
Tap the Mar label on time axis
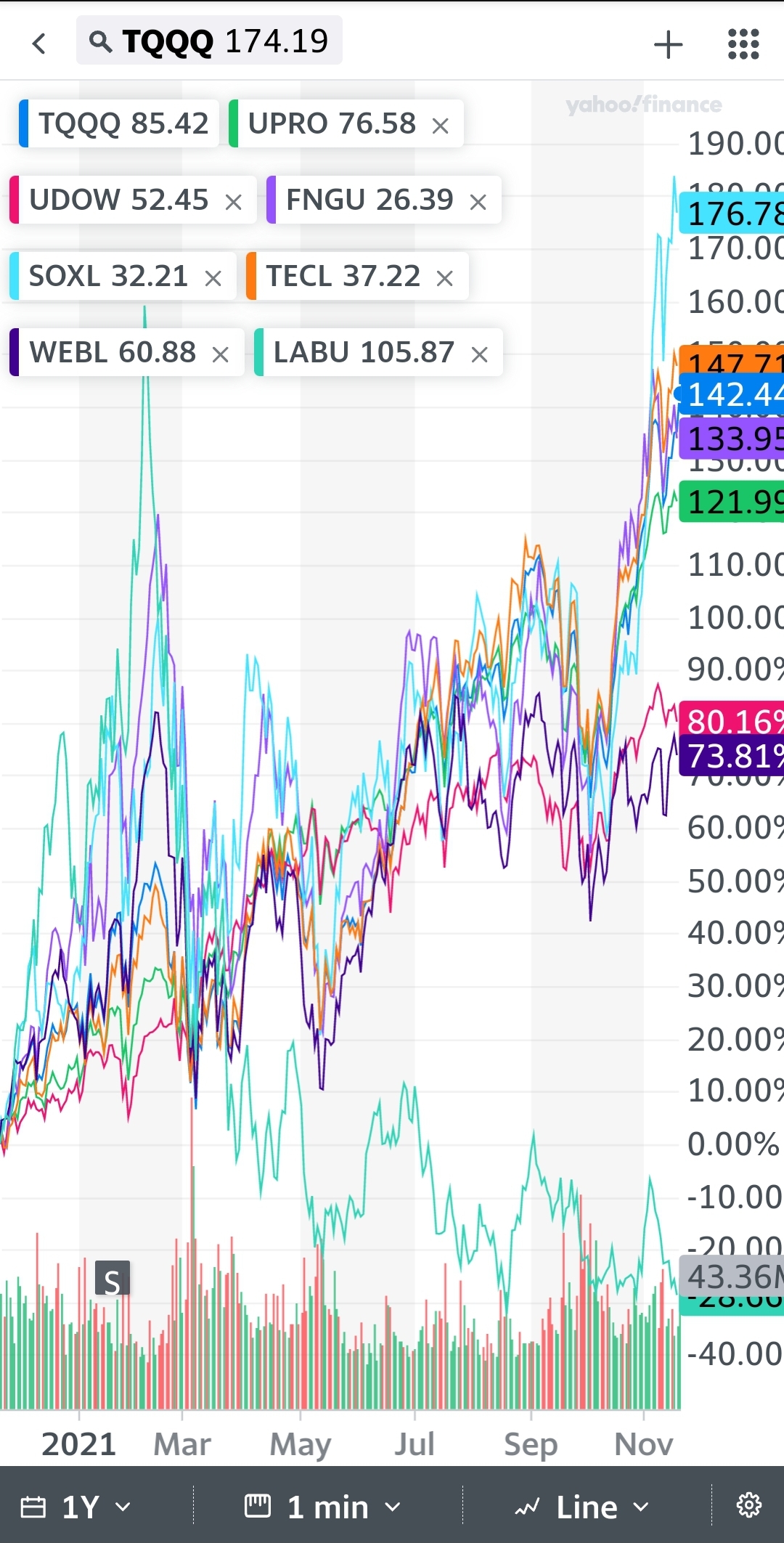(x=182, y=1444)
